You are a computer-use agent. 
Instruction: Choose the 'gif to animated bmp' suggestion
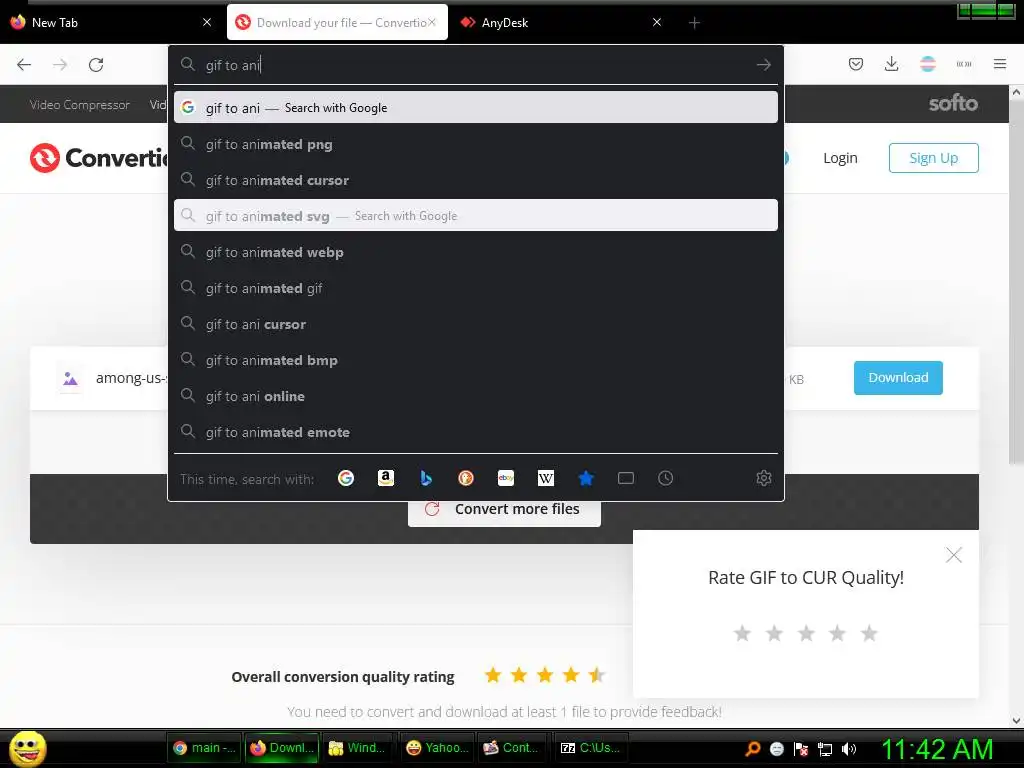[x=475, y=359]
